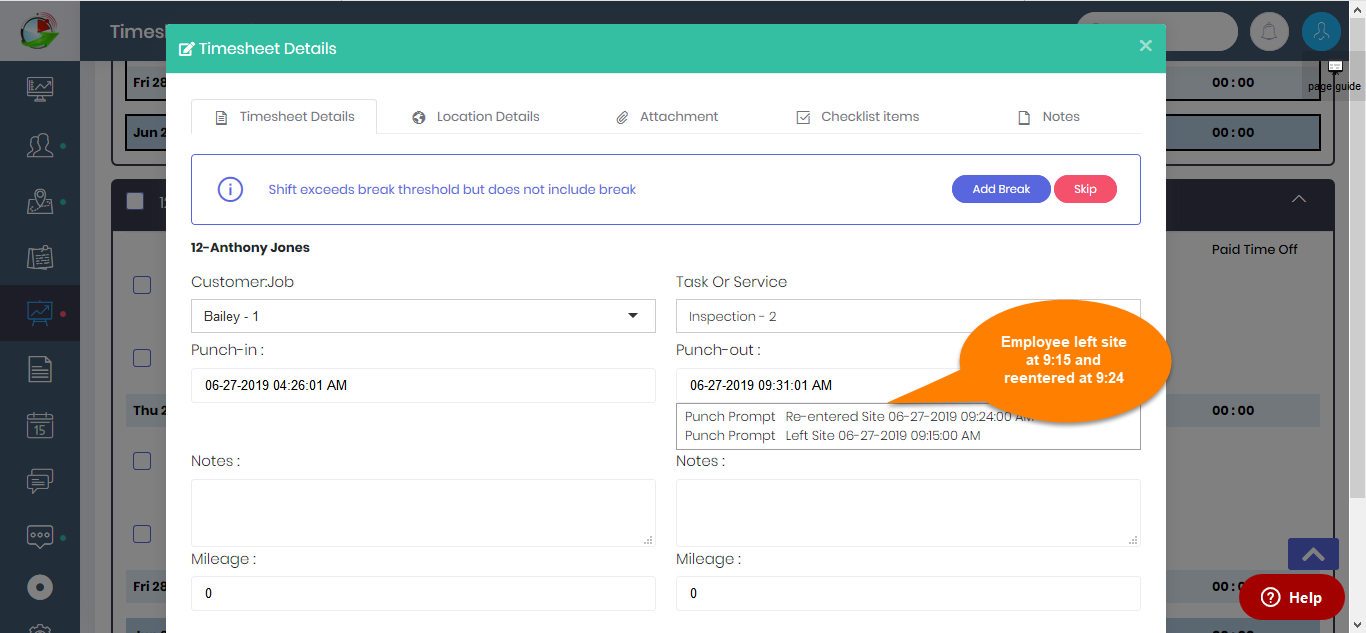Open the Customer:Job dropdown showing Bailey - 1
1366x633 pixels.
423,316
